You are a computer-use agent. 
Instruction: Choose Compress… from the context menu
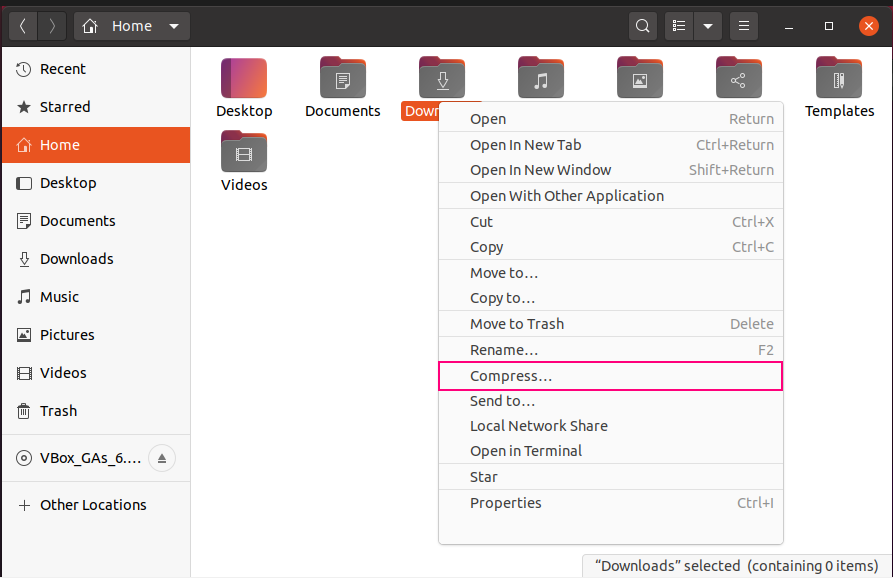(611, 376)
